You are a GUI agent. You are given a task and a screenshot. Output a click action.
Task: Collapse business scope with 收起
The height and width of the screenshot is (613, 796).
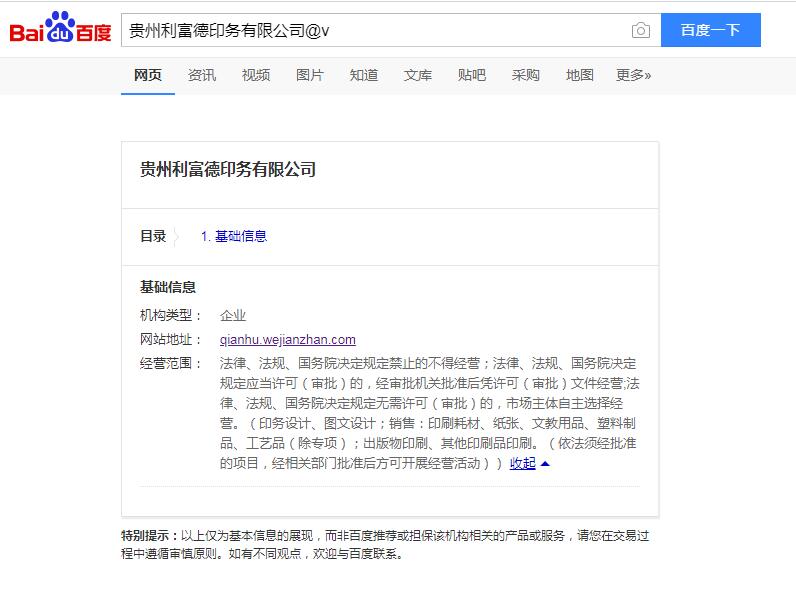tap(523, 464)
